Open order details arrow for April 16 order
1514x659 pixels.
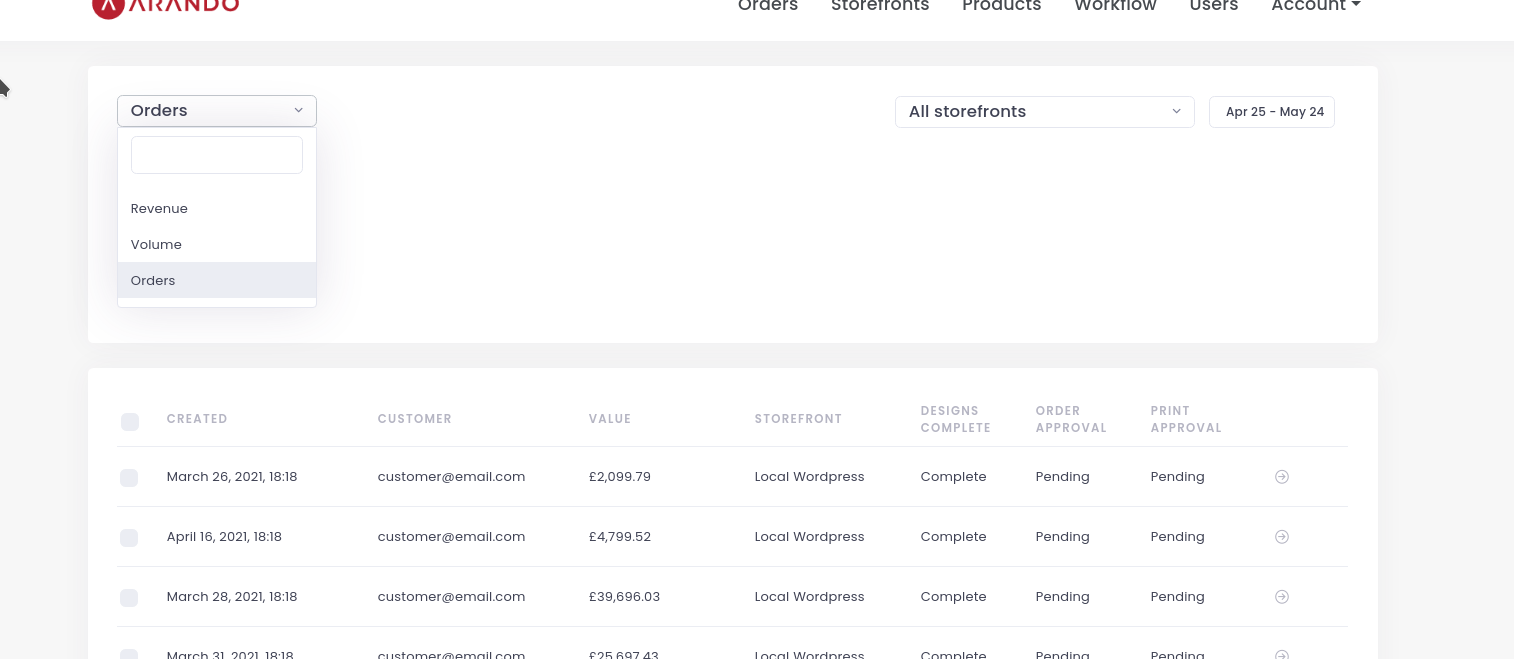[x=1282, y=537]
